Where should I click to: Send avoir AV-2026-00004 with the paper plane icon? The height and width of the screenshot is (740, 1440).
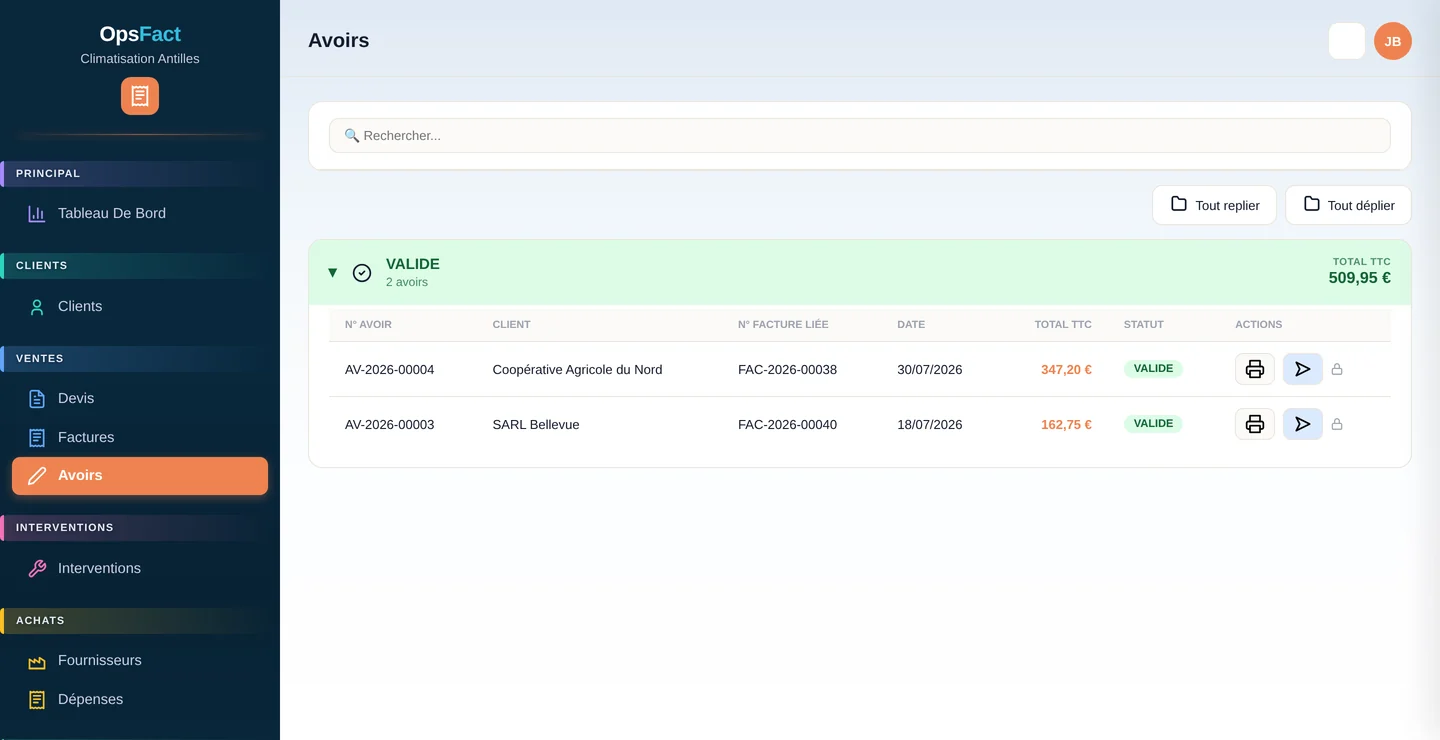click(x=1303, y=369)
